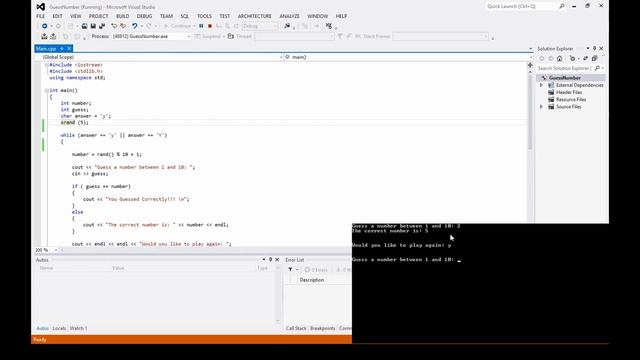Viewport: 640px width, 360px height.
Task: Open the FILE menu
Action: click(40, 16)
